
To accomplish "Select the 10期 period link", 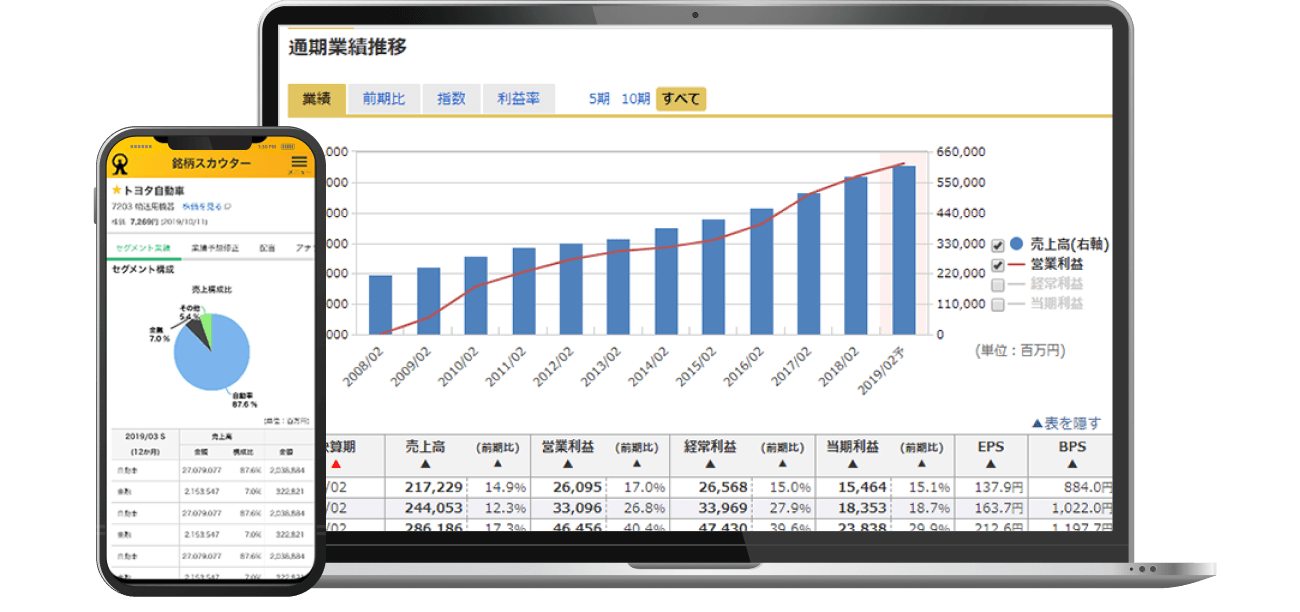I will 636,99.
